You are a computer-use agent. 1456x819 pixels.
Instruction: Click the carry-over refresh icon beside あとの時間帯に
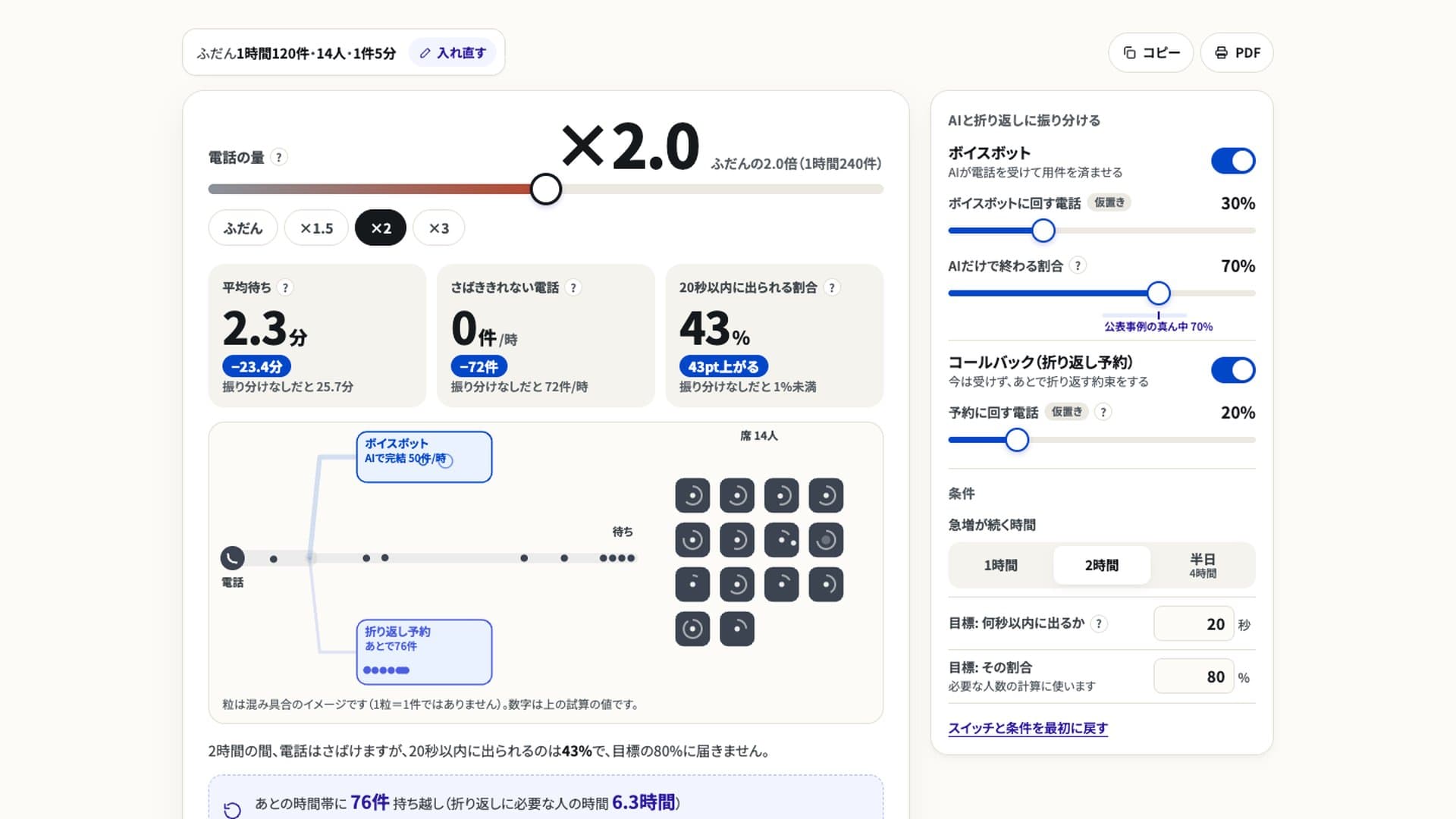pos(232,809)
